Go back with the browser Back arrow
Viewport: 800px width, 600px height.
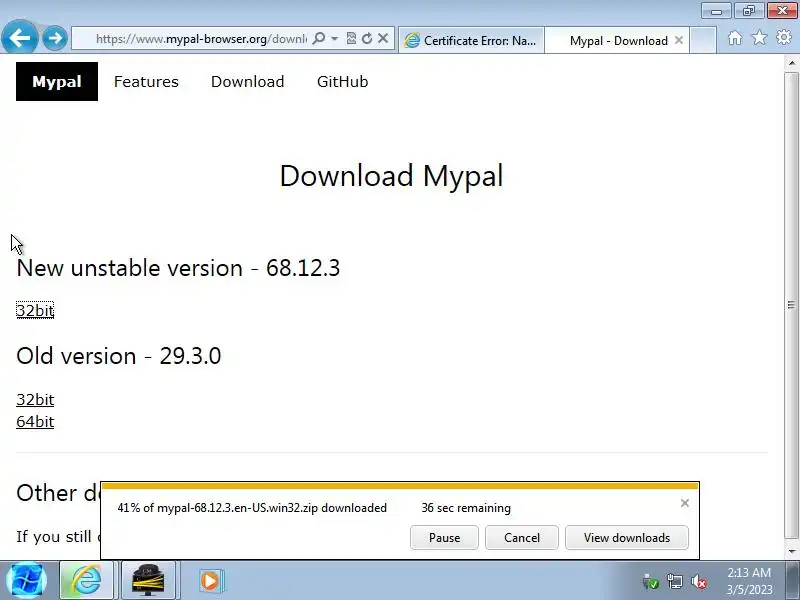click(x=19, y=37)
